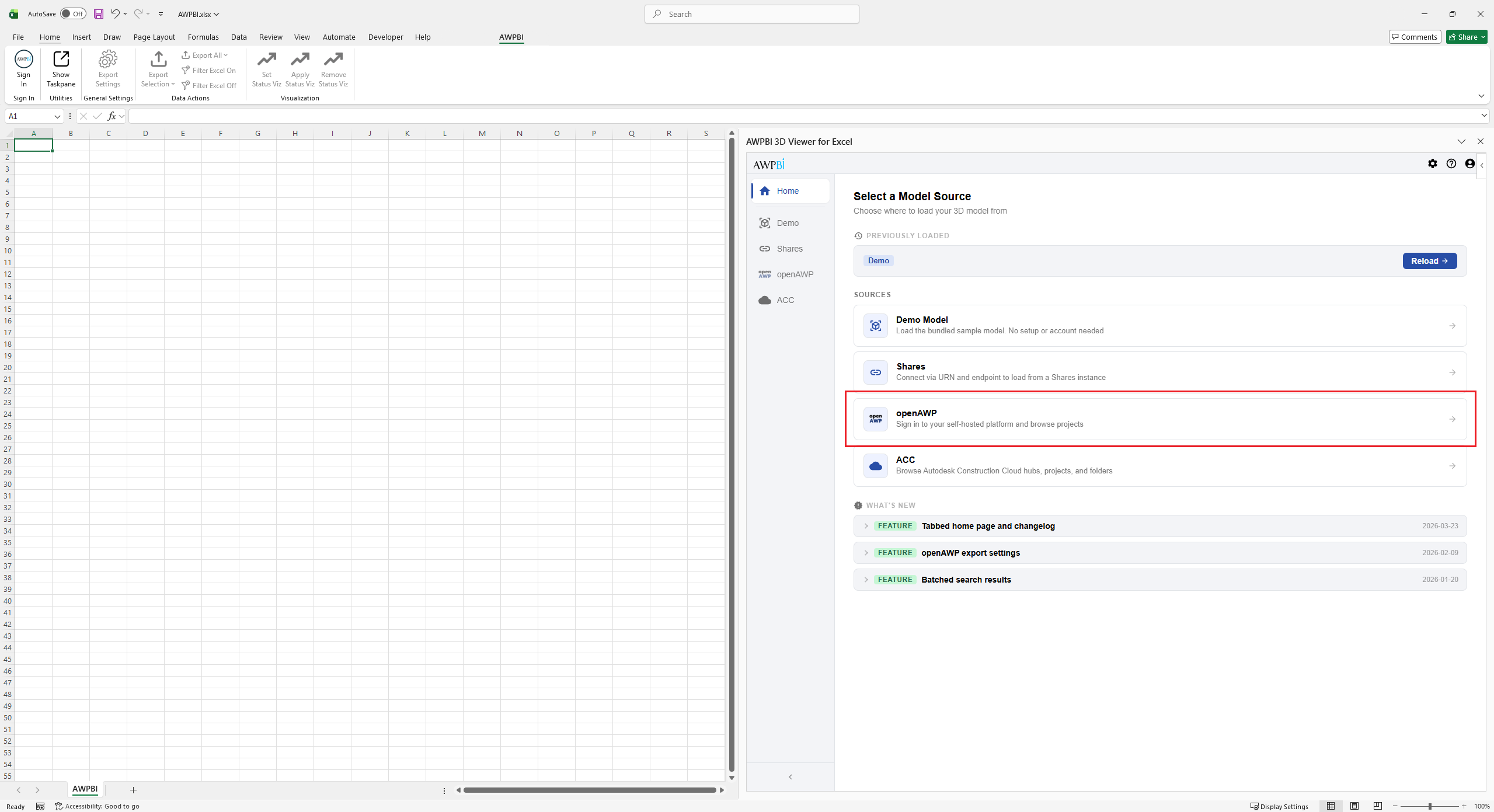Open the File menu
The width and height of the screenshot is (1494, 812).
tap(18, 37)
